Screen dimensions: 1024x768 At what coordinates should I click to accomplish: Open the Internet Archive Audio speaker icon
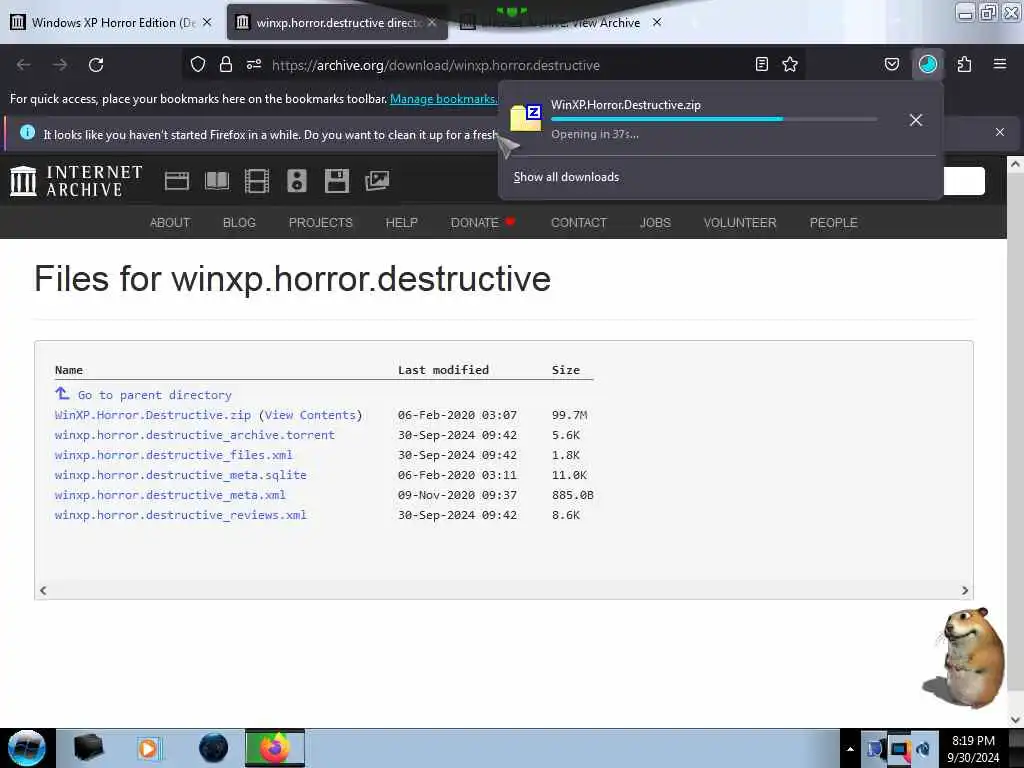pos(296,181)
